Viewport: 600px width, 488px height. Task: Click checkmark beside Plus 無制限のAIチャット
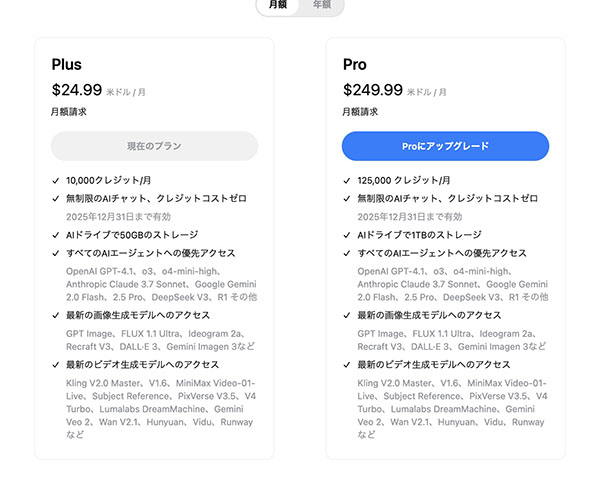56,199
